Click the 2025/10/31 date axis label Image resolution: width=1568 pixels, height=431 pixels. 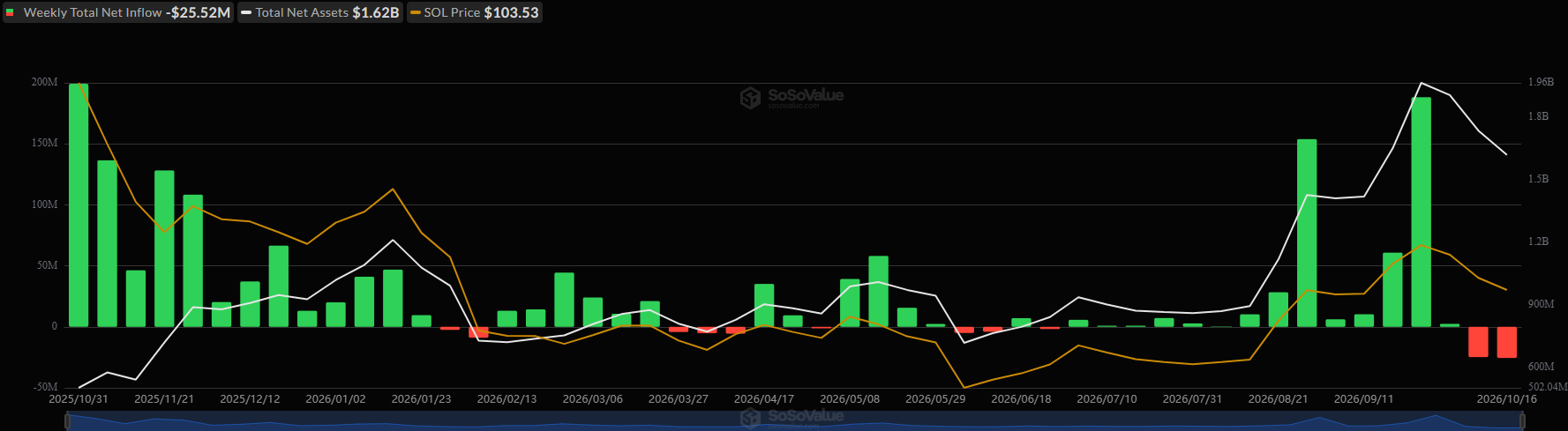79,399
